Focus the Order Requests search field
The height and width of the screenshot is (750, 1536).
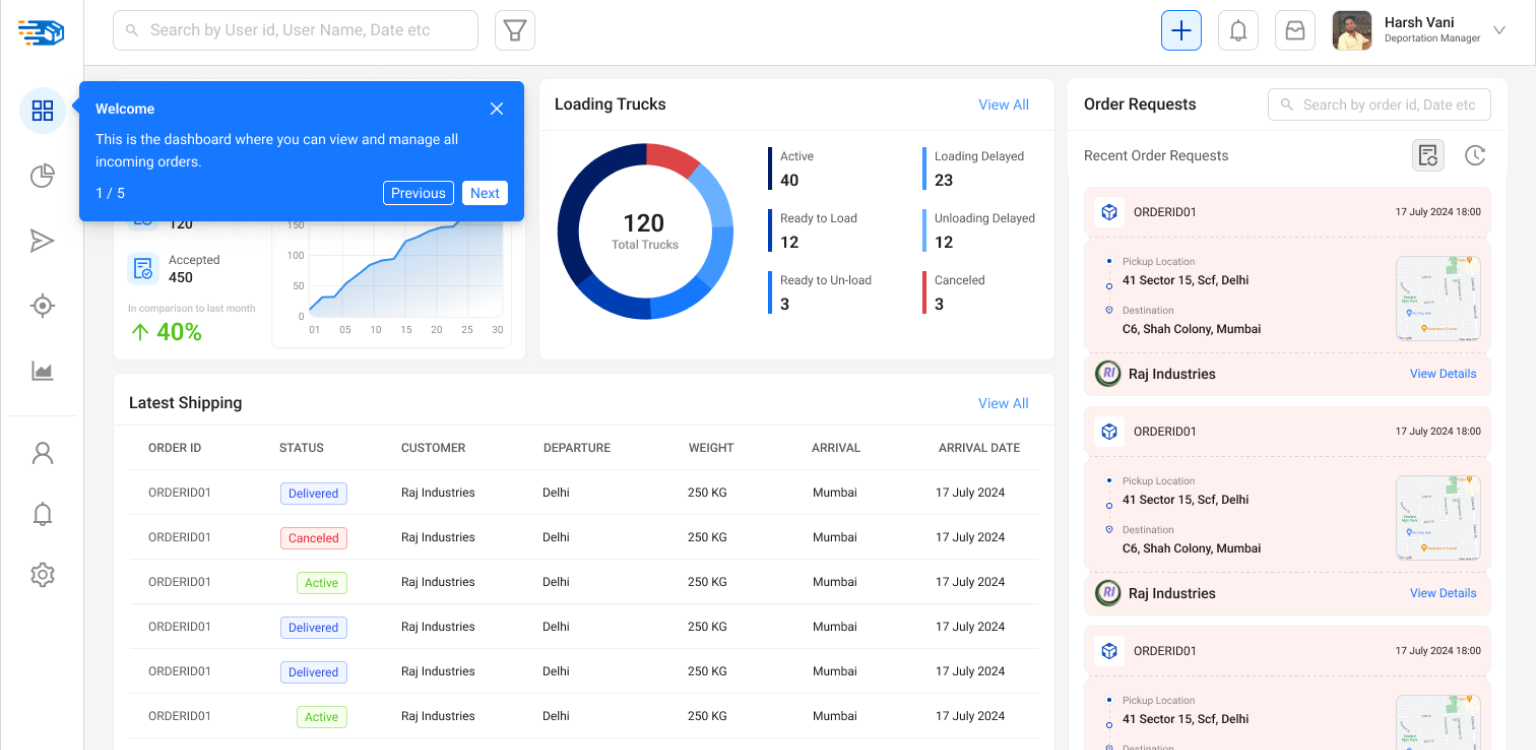click(x=1379, y=105)
